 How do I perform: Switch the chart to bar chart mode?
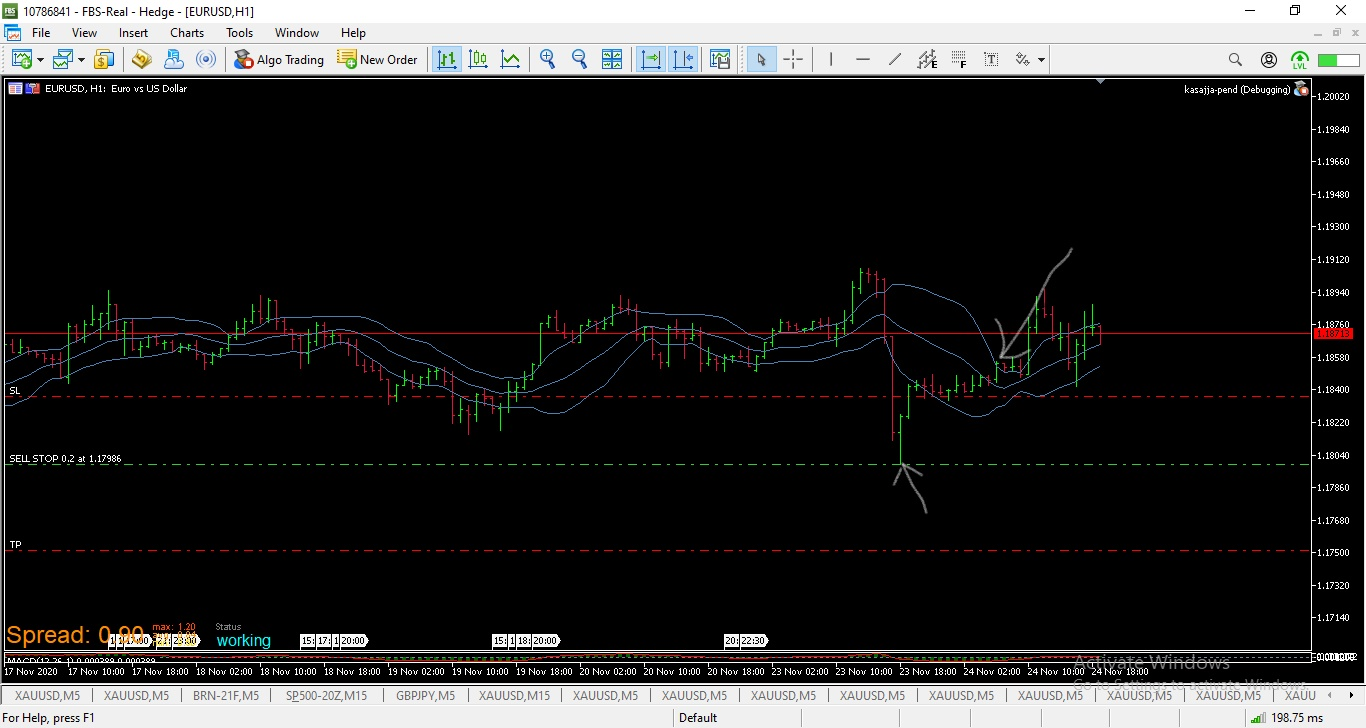pos(447,60)
